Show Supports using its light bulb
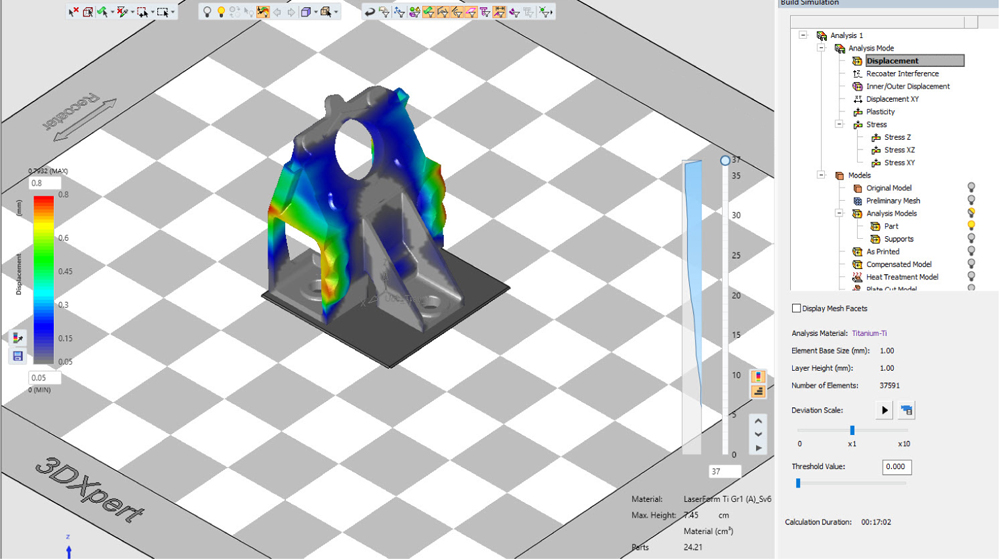The image size is (1000, 559). coord(971,238)
